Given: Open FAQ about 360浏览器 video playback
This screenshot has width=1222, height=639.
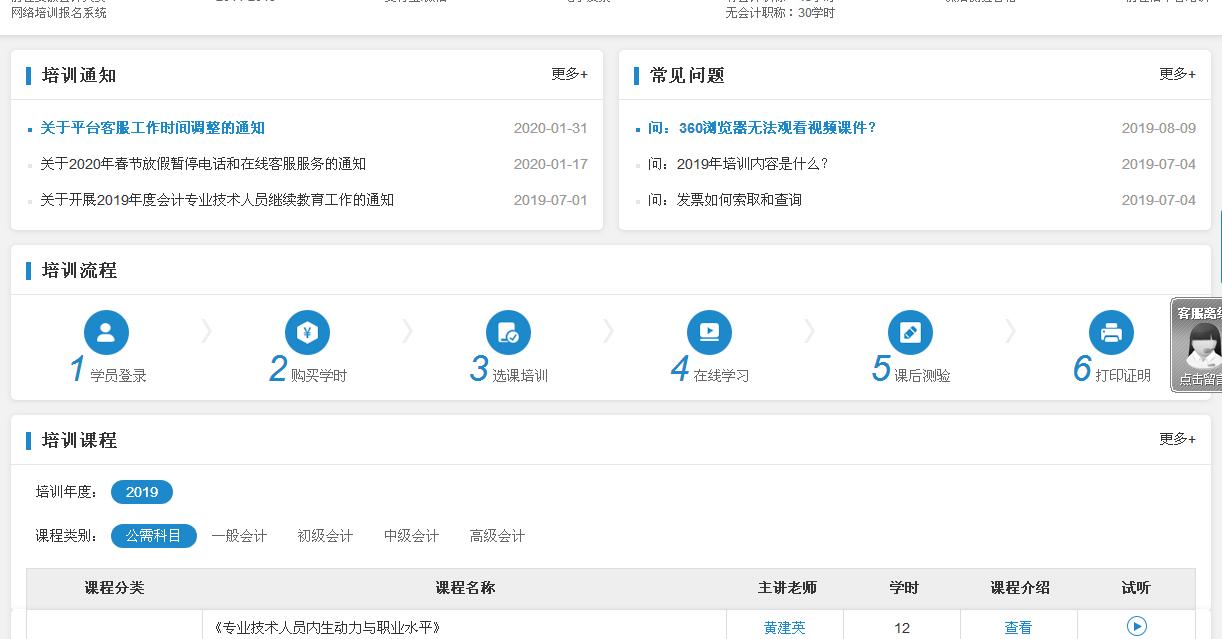Looking at the screenshot, I should [x=761, y=128].
